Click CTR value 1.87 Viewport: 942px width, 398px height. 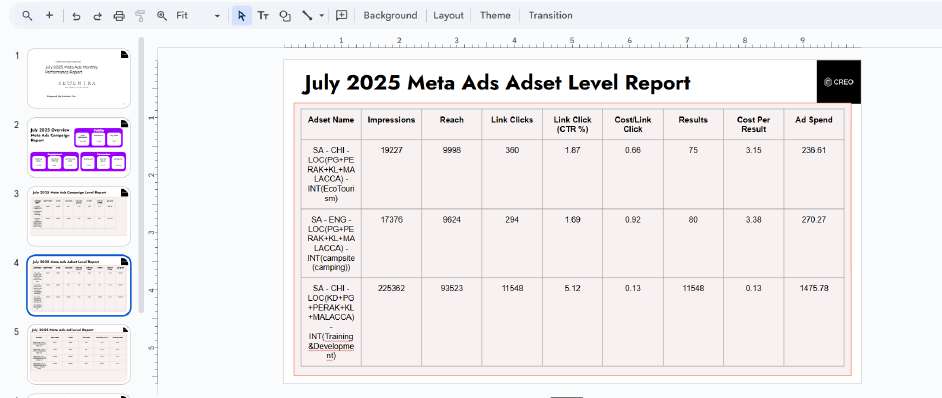(573, 150)
